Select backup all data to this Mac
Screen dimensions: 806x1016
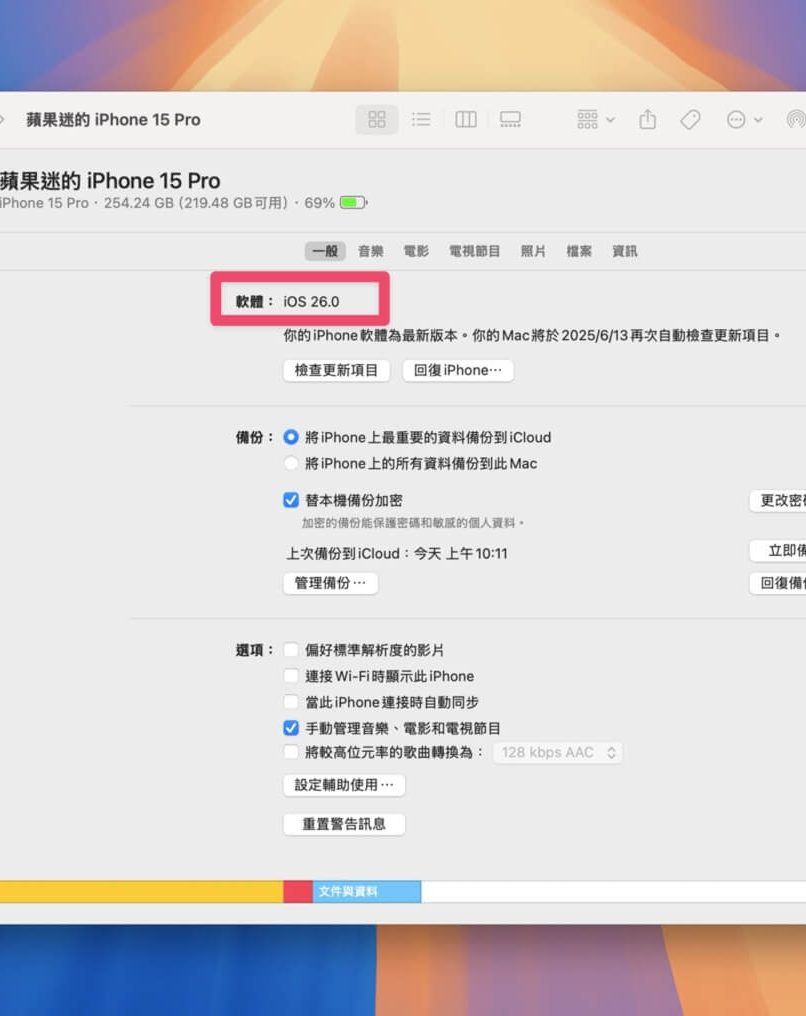[291, 463]
